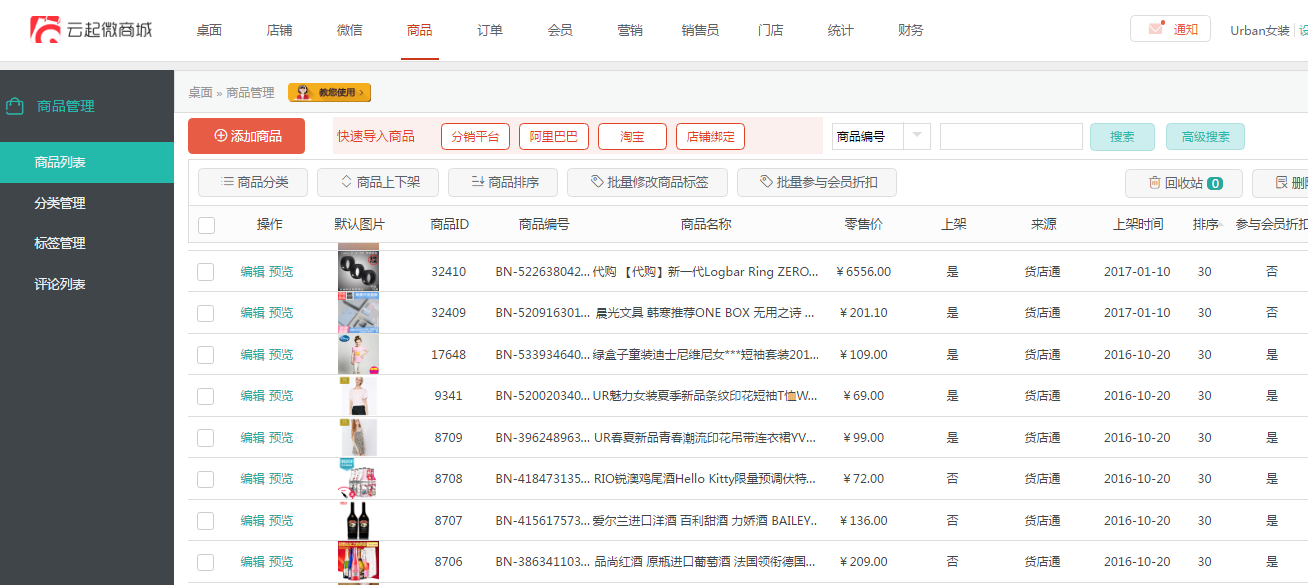The height and width of the screenshot is (585, 1308).
Task: Open 批量修改商品标签 tag tool
Action: tap(649, 182)
